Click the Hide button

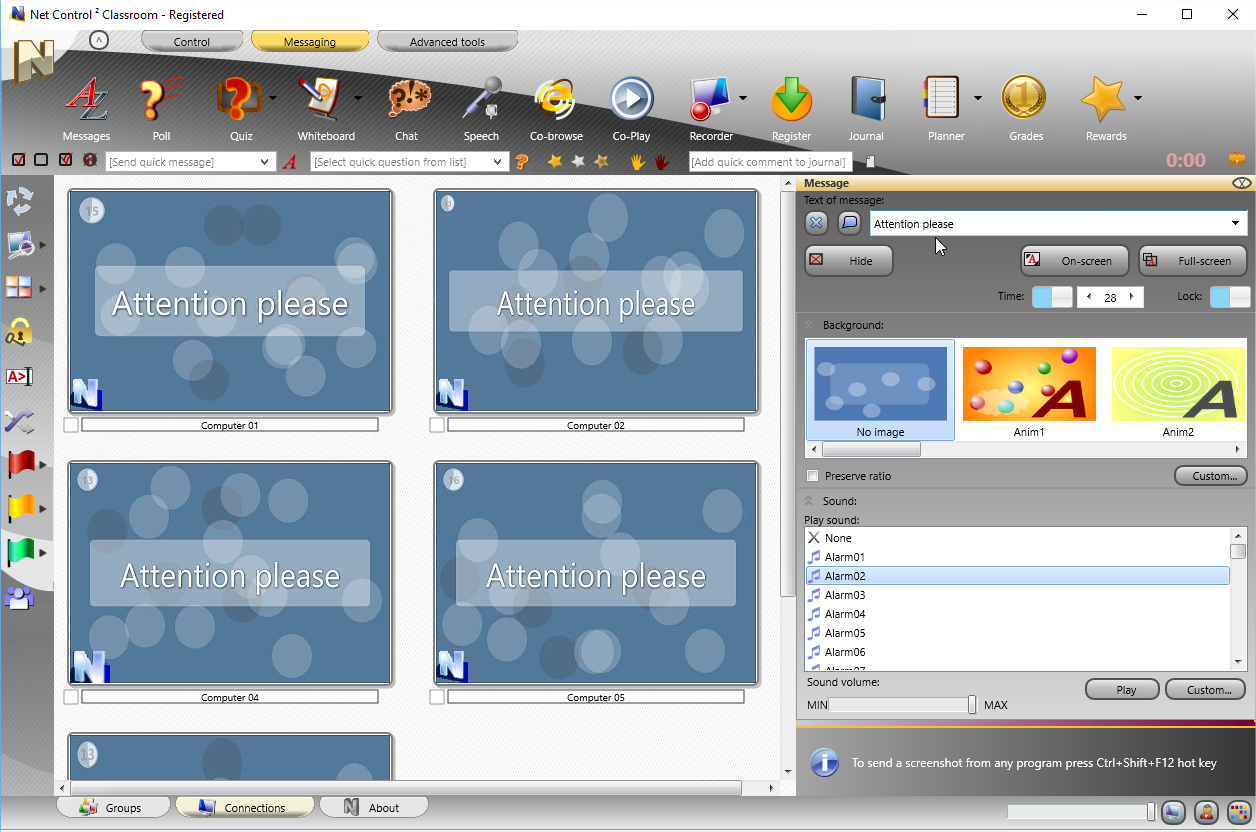click(849, 261)
